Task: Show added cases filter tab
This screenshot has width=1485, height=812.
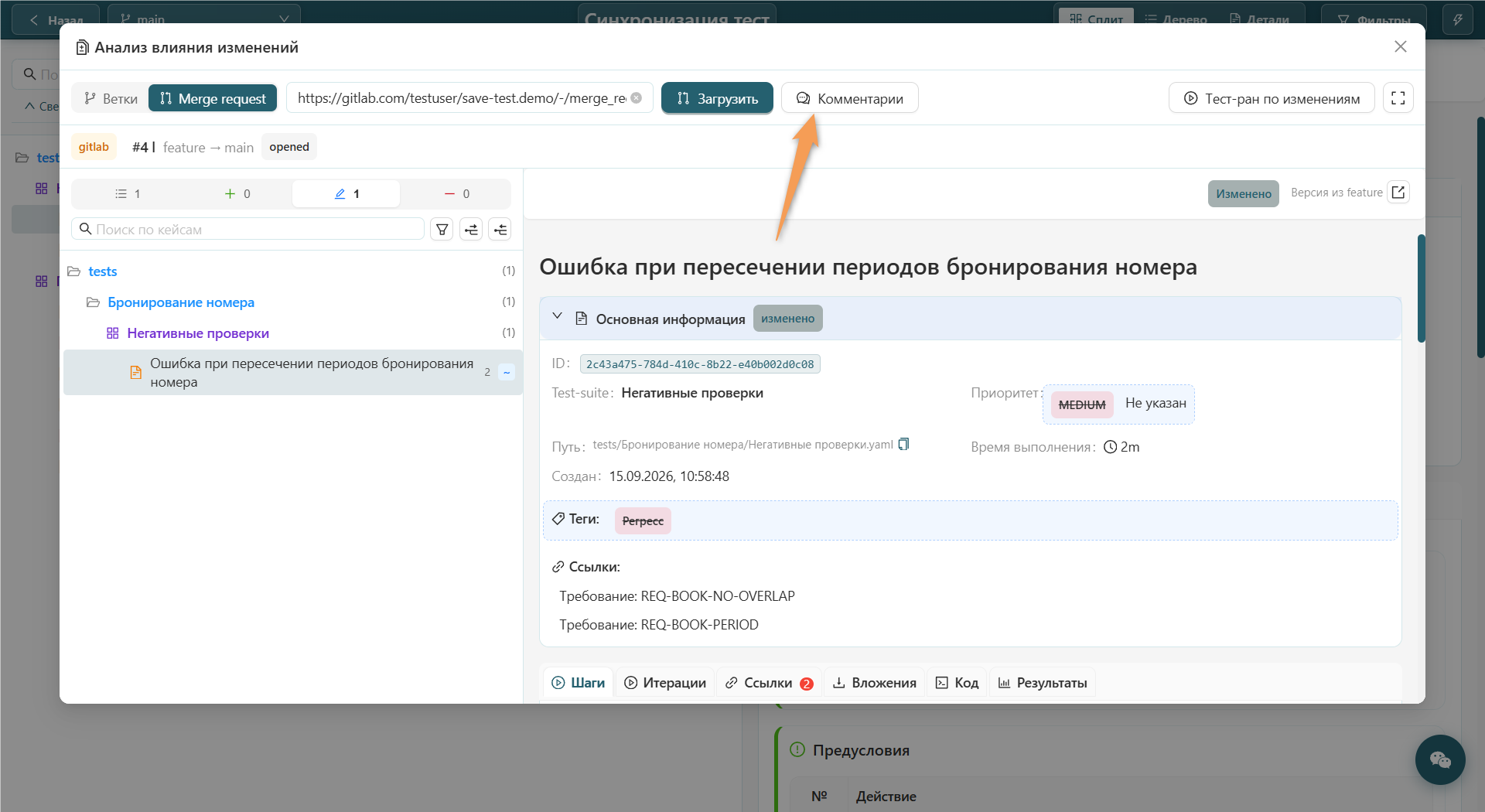Action: 237,193
